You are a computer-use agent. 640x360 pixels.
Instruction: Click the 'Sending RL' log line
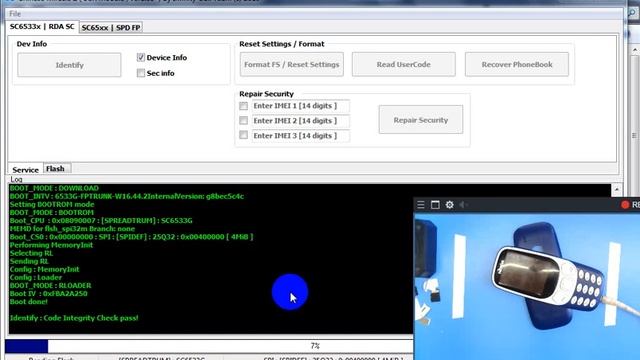[x=29, y=261]
